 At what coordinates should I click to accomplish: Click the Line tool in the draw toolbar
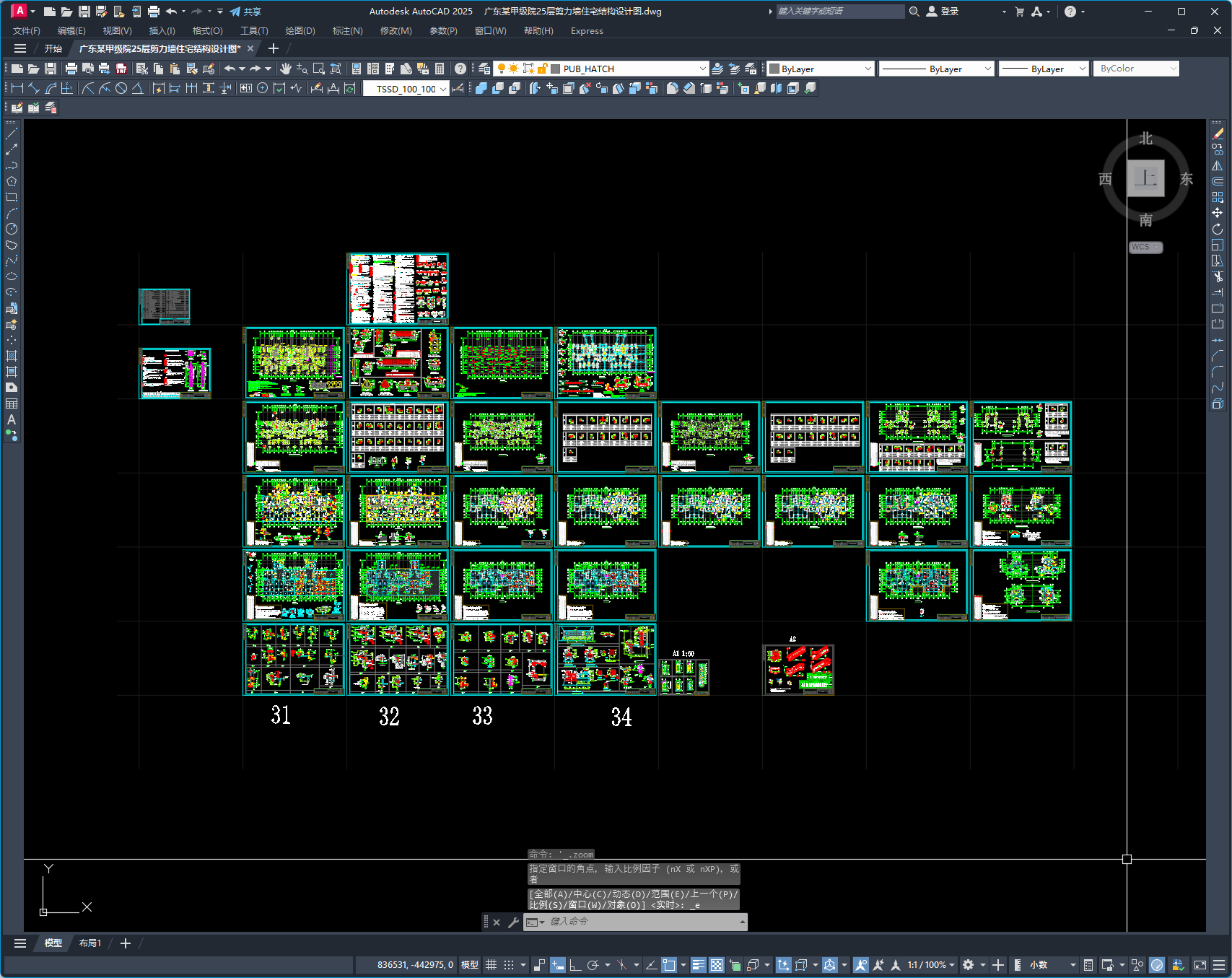(12, 134)
